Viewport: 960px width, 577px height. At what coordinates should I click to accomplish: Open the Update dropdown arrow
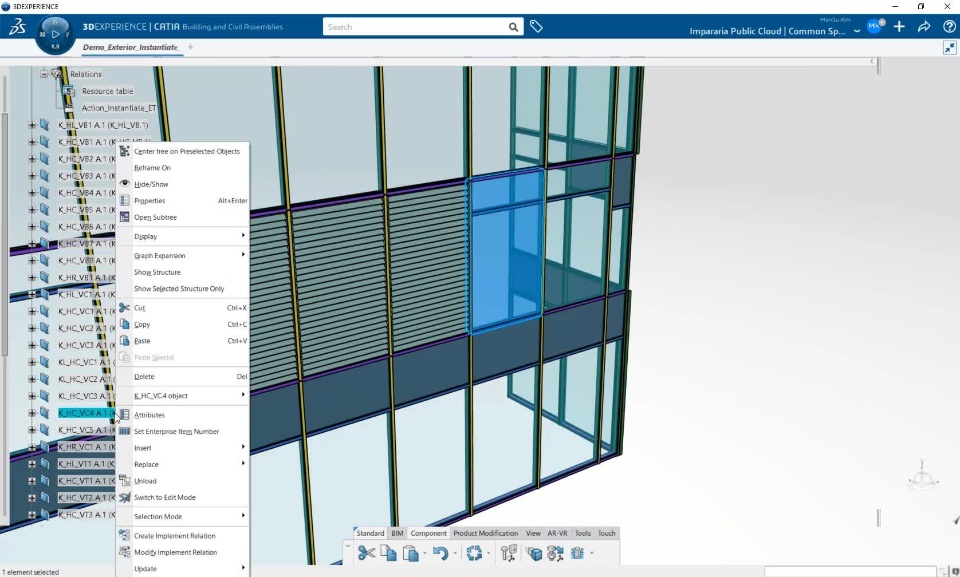[488, 554]
